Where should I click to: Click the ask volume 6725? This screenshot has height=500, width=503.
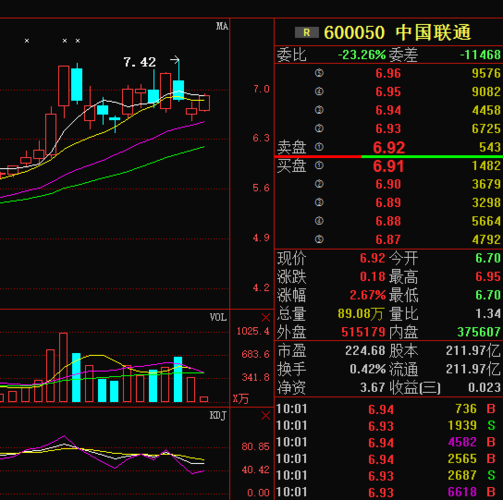point(486,129)
